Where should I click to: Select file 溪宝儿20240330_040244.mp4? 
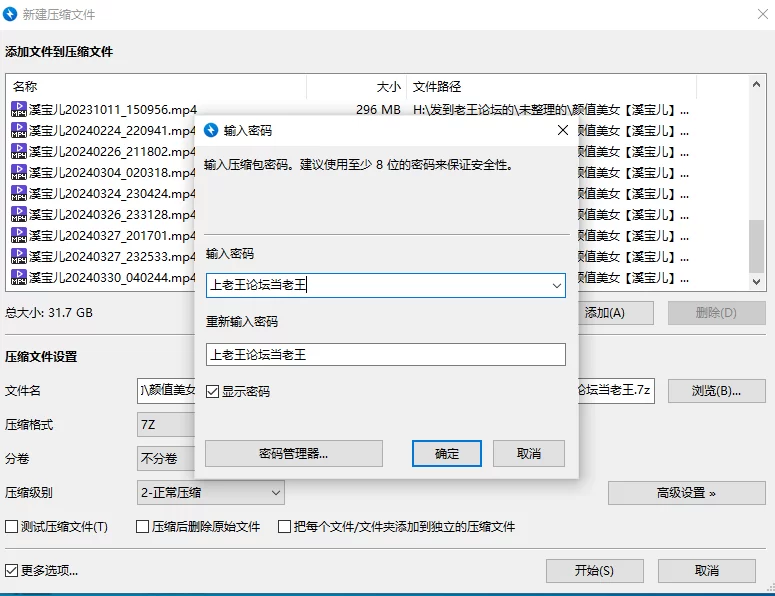112,278
